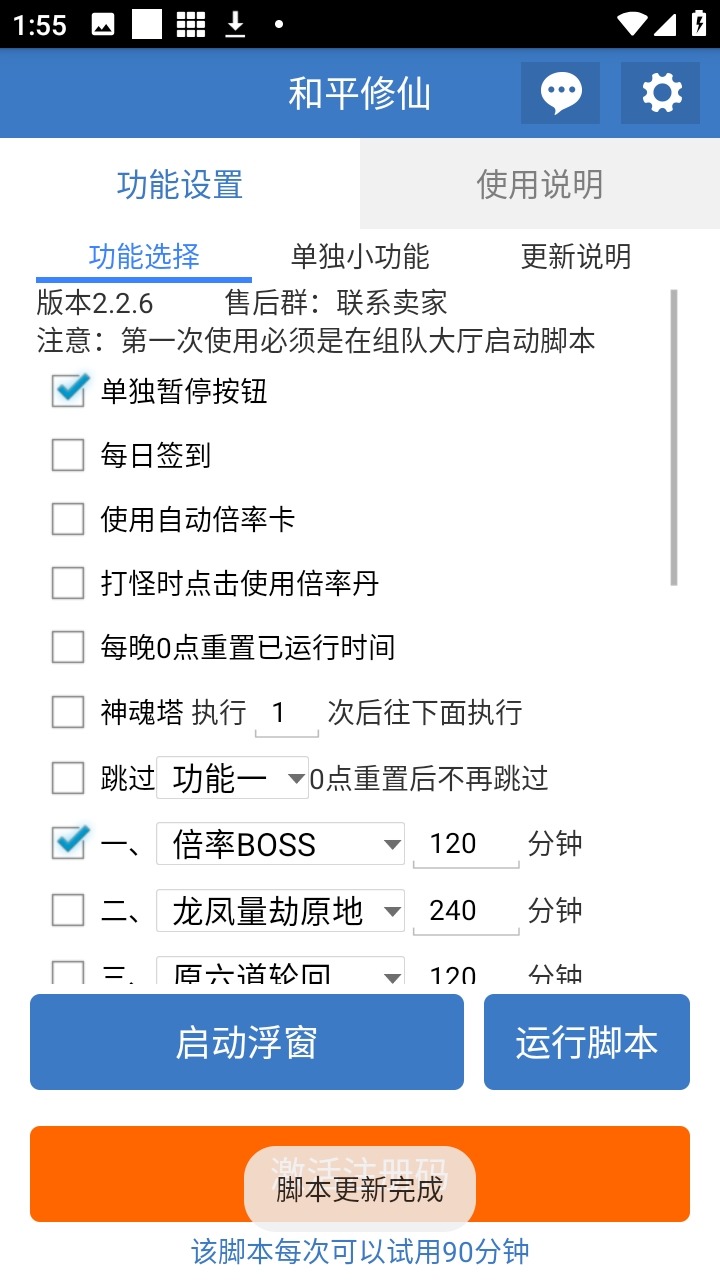Tap the image icon in status bar
This screenshot has height=1280, width=720.
click(x=103, y=25)
